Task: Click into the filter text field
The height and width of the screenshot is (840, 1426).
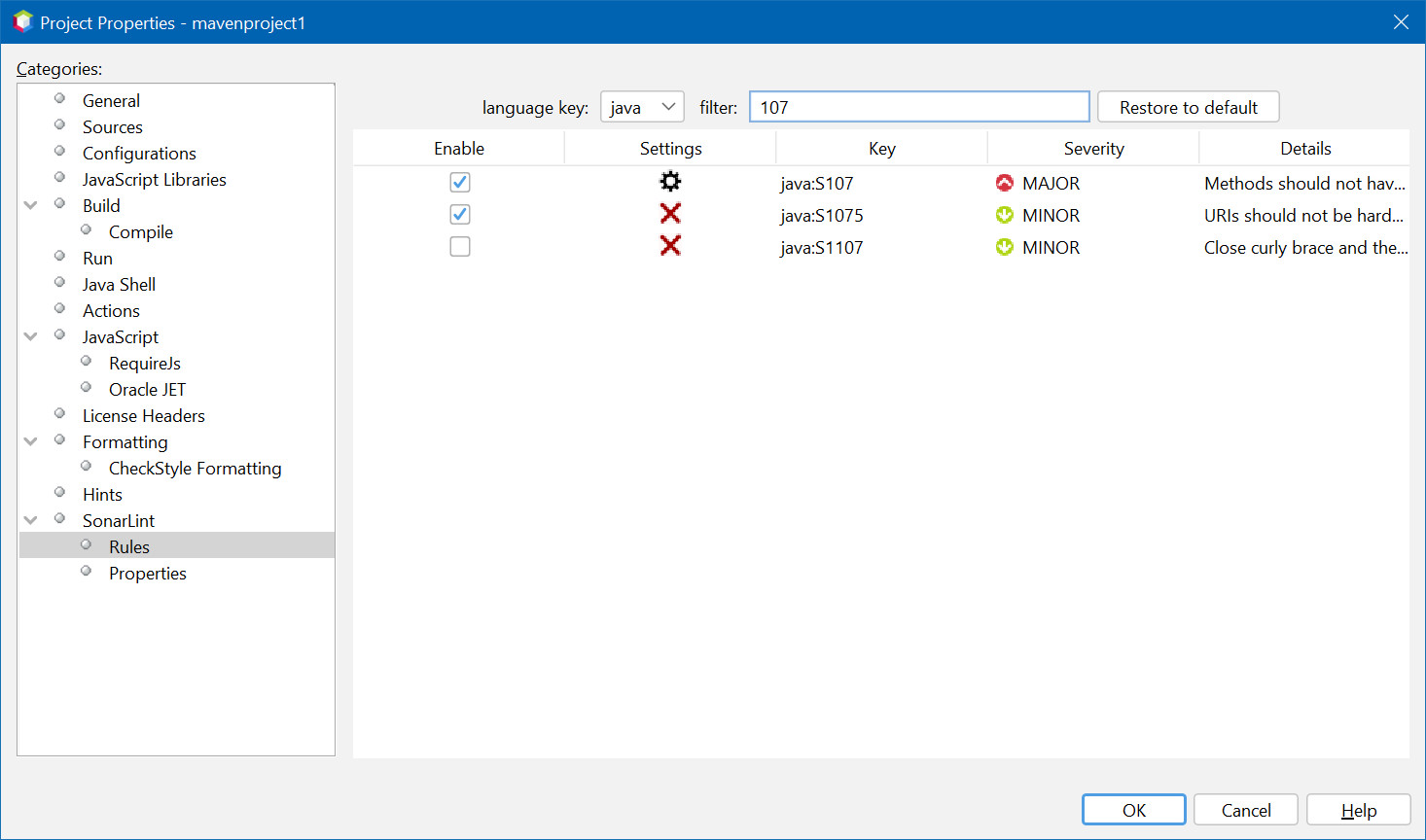Action: coord(918,107)
